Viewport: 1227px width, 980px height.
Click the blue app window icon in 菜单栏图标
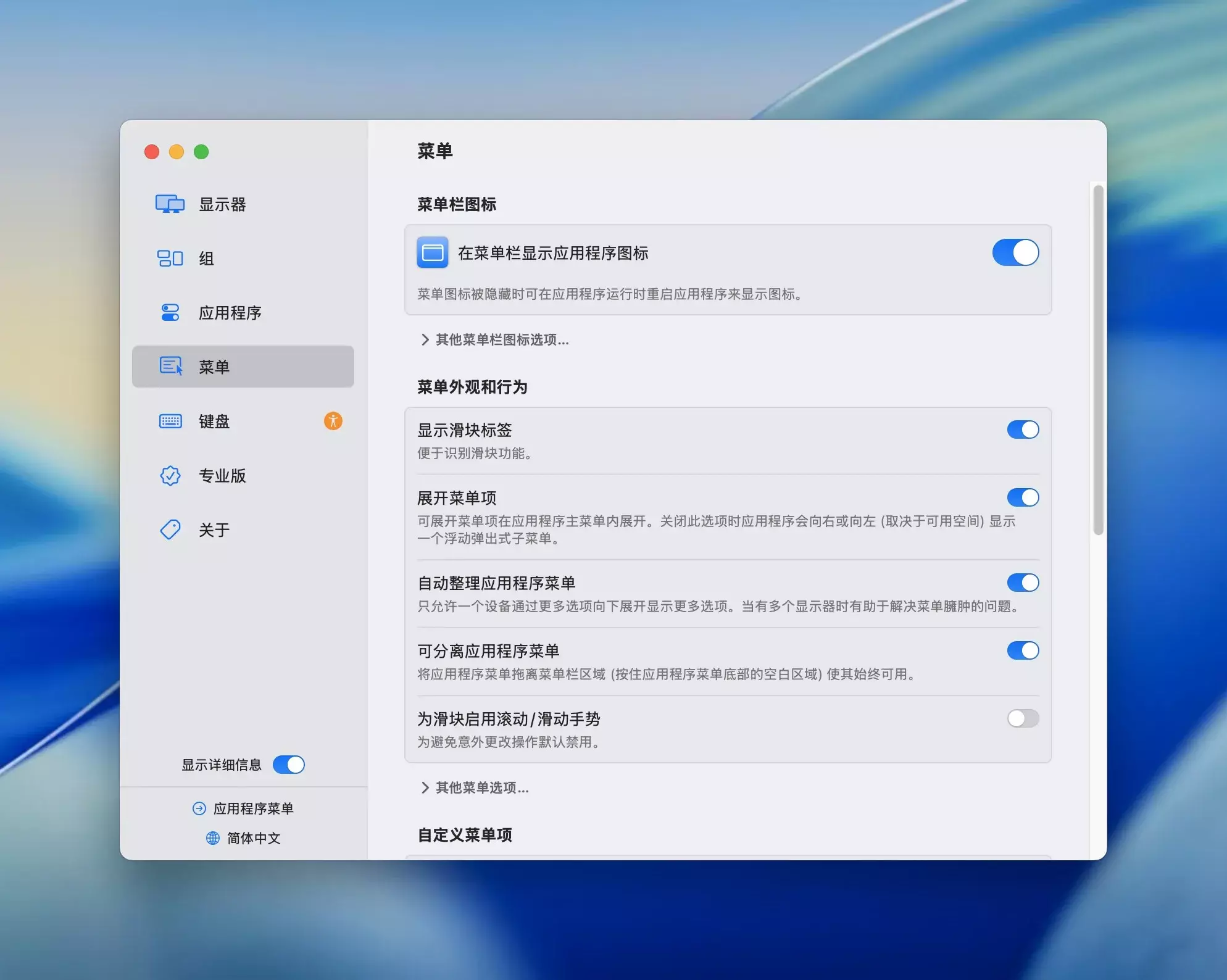[433, 252]
